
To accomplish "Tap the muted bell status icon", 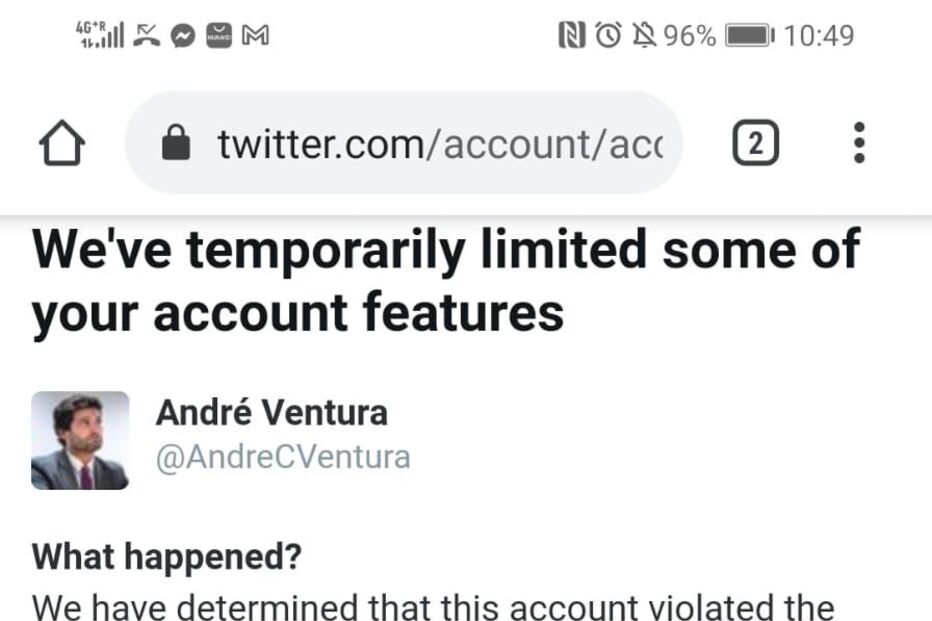I will (642, 37).
